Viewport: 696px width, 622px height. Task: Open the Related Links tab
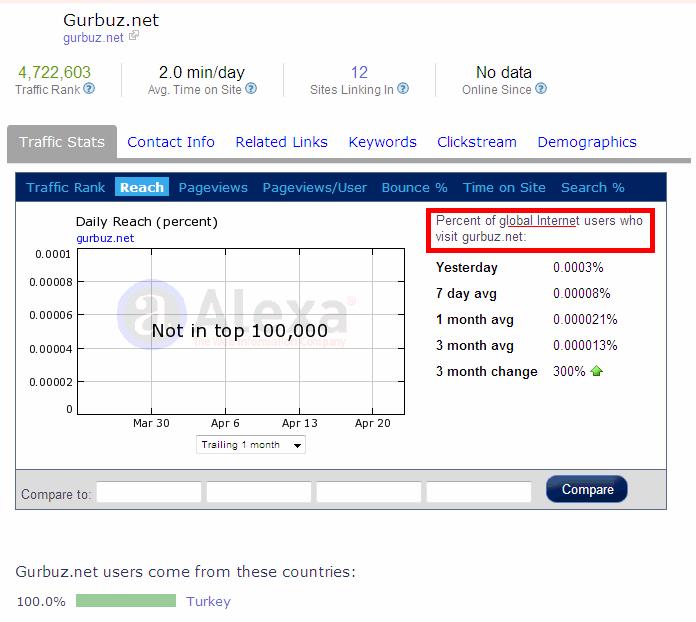pos(281,142)
